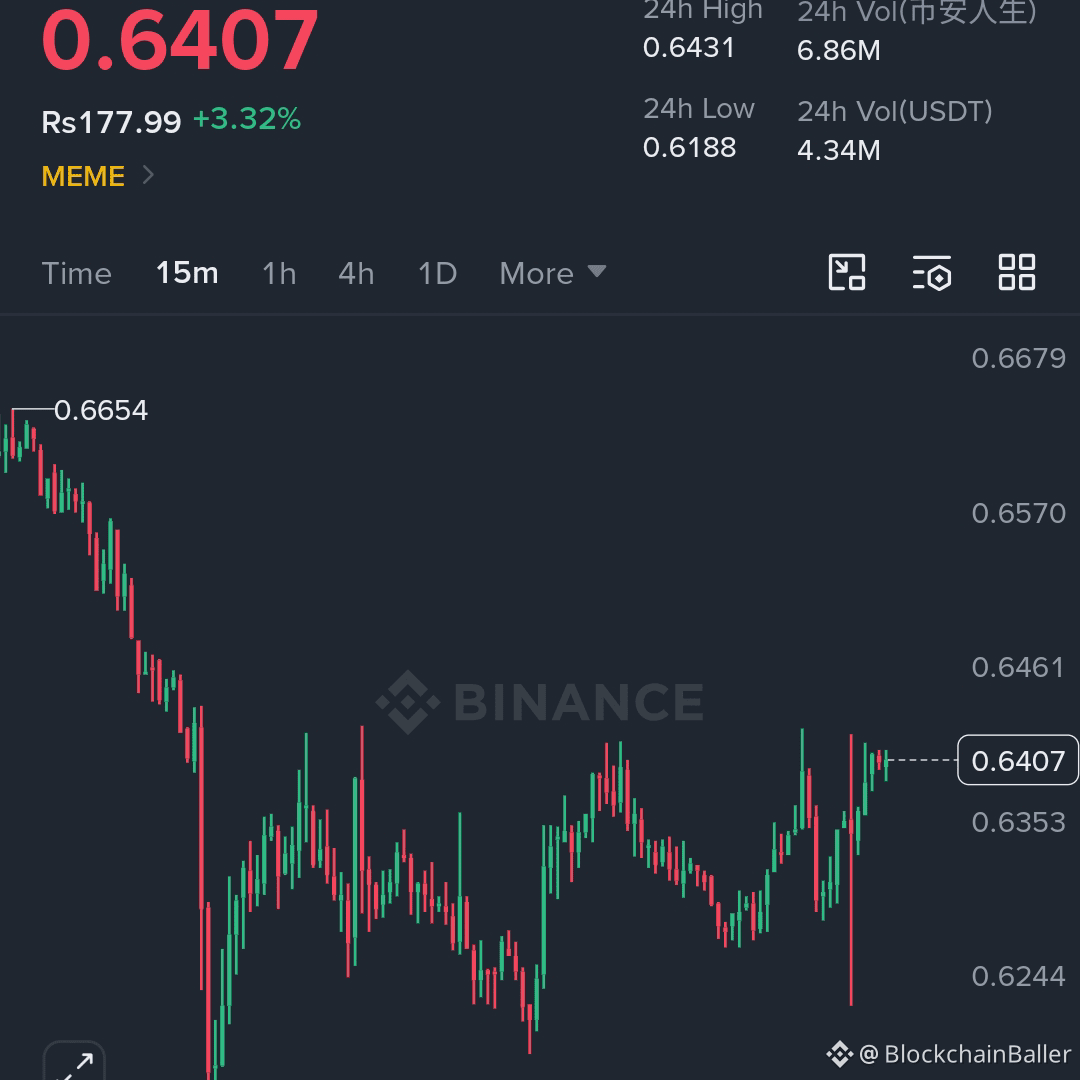Click the 0.6570 axis price label
The height and width of the screenshot is (1080, 1080).
pos(1018,513)
